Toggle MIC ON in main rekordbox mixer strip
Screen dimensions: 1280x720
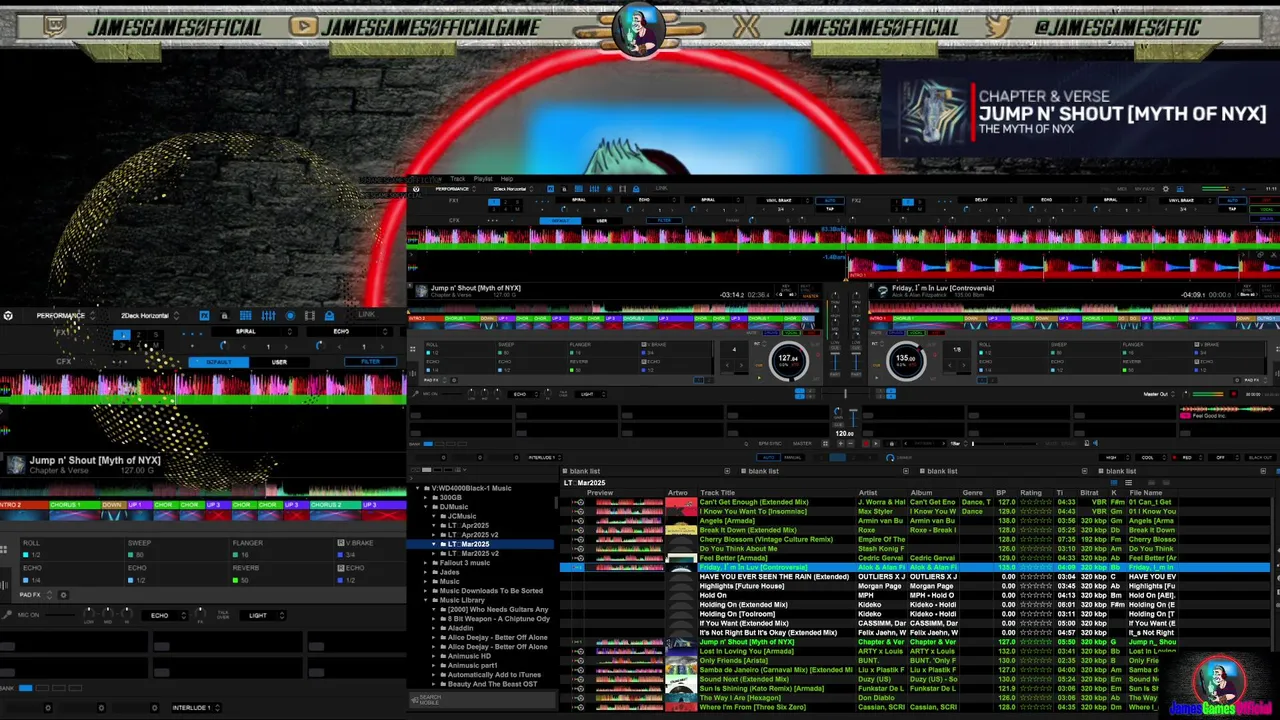(x=430, y=394)
